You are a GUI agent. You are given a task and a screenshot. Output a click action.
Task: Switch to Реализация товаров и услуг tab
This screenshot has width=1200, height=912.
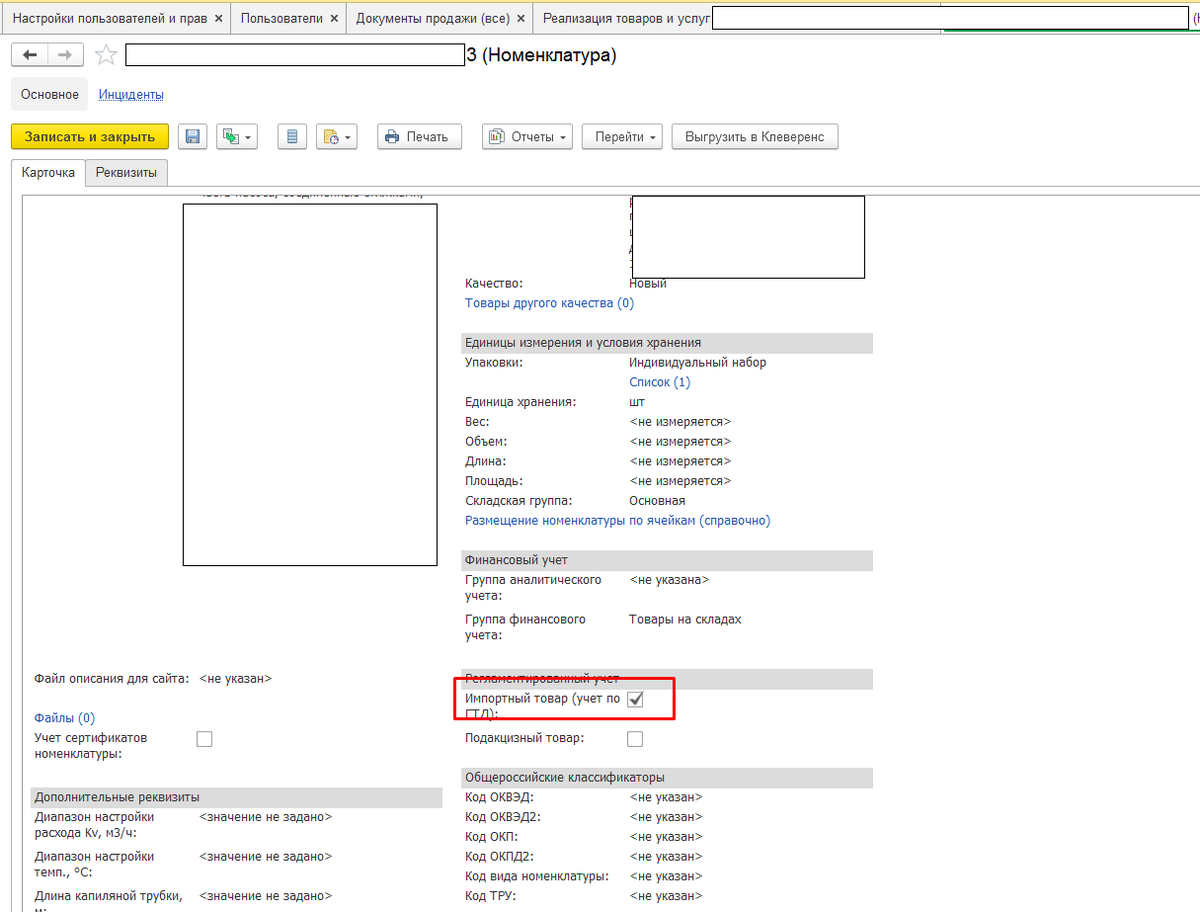627,18
